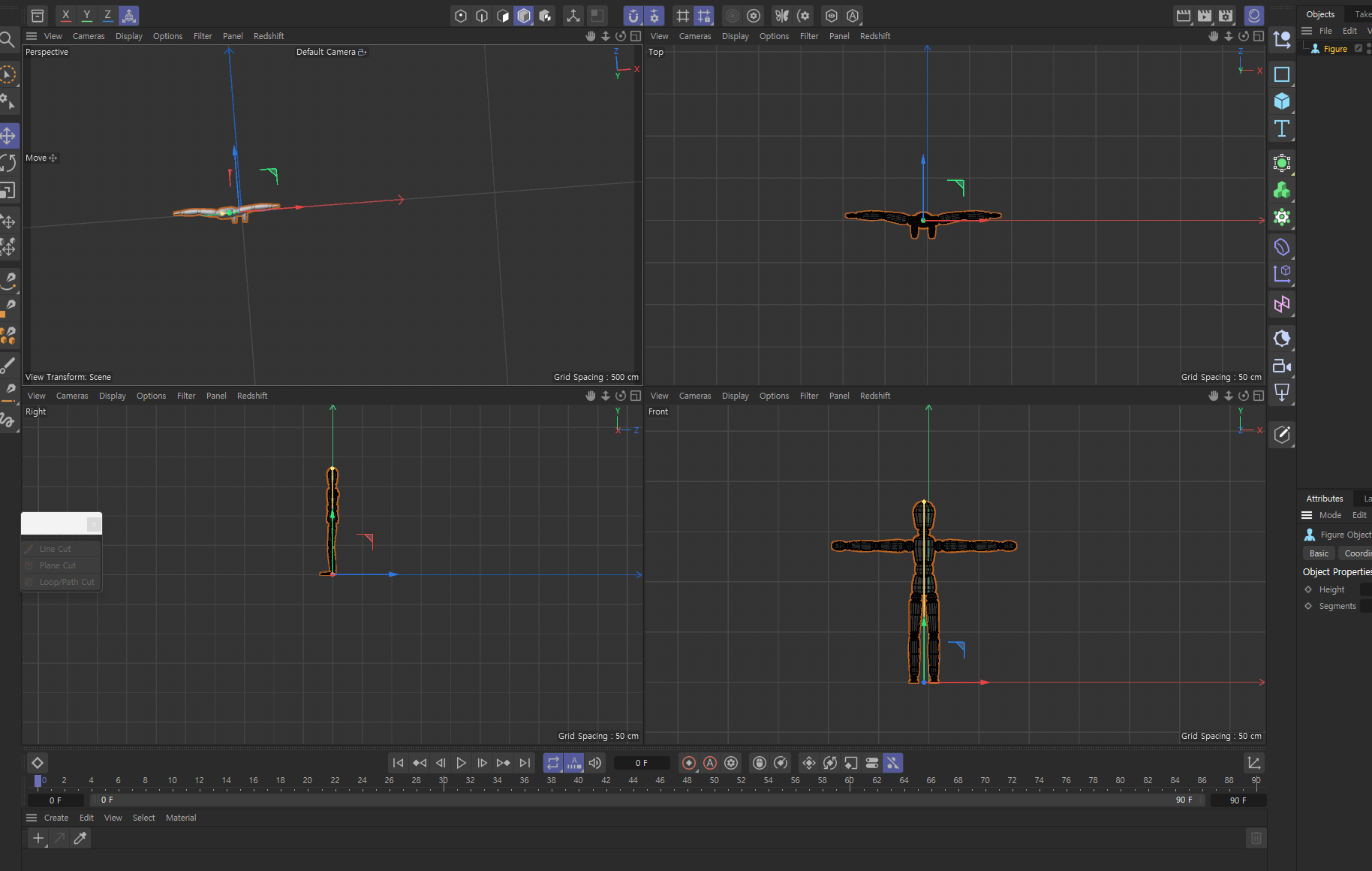Open Material manager Select menu
Viewport: 1372px width, 871px height.
[x=144, y=818]
